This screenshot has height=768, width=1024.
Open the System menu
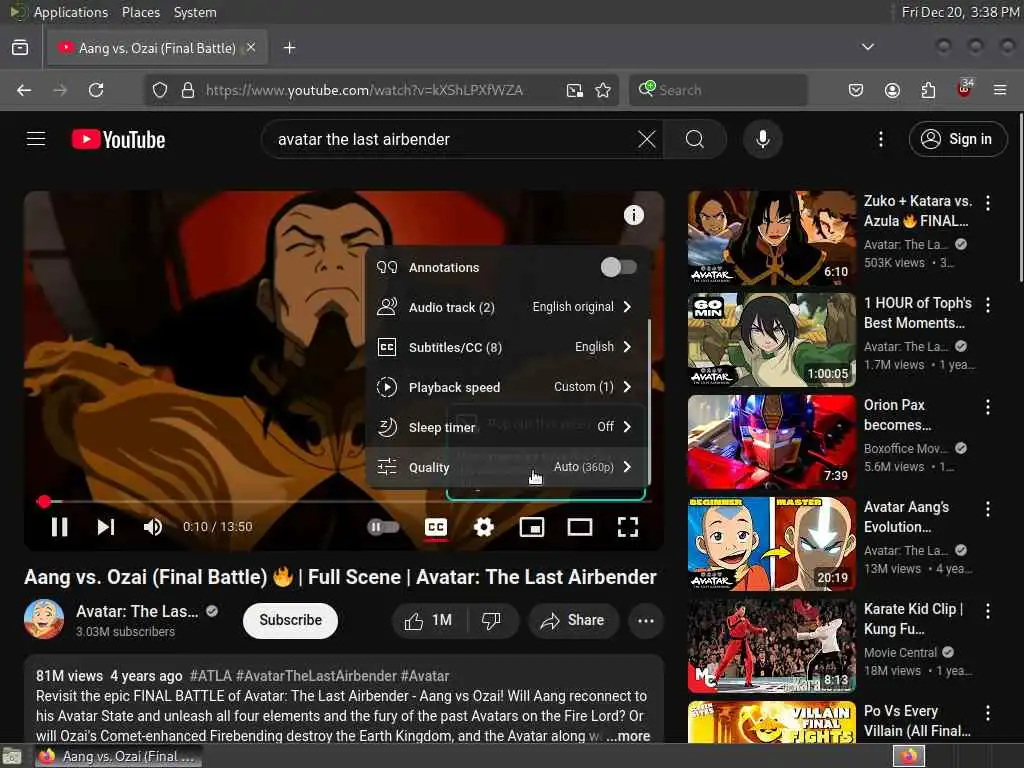click(195, 12)
